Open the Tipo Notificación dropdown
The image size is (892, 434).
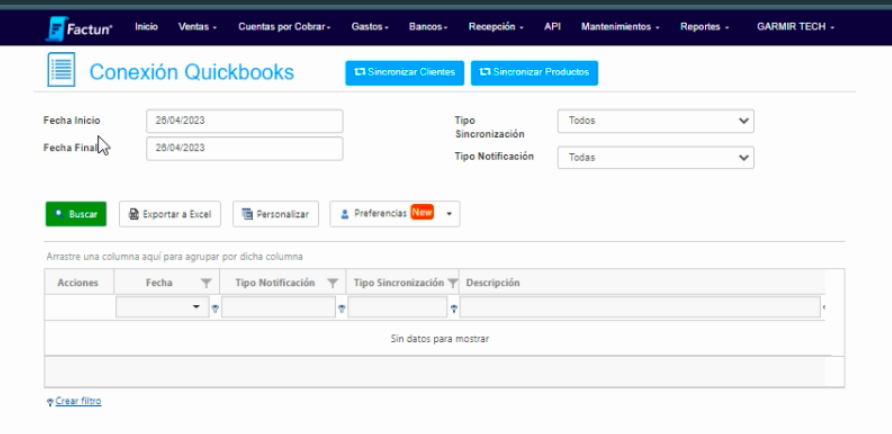click(655, 158)
